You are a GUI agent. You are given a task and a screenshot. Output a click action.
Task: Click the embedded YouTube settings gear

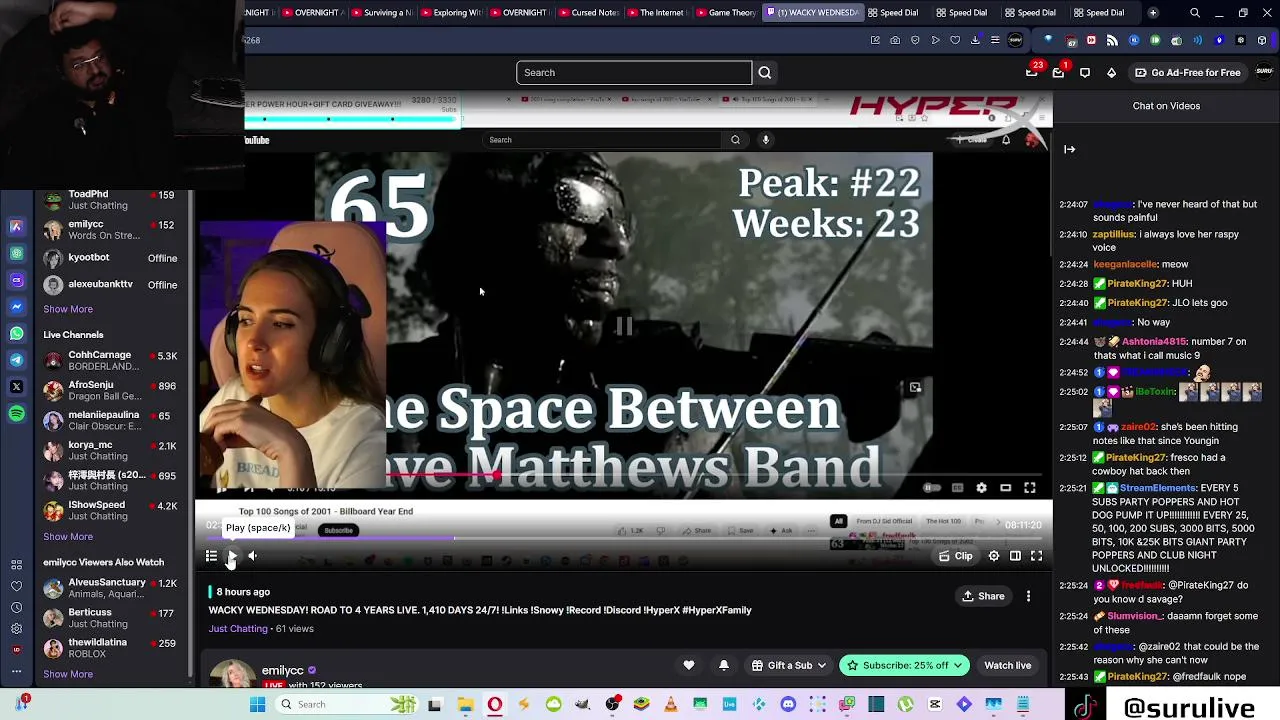tap(981, 488)
